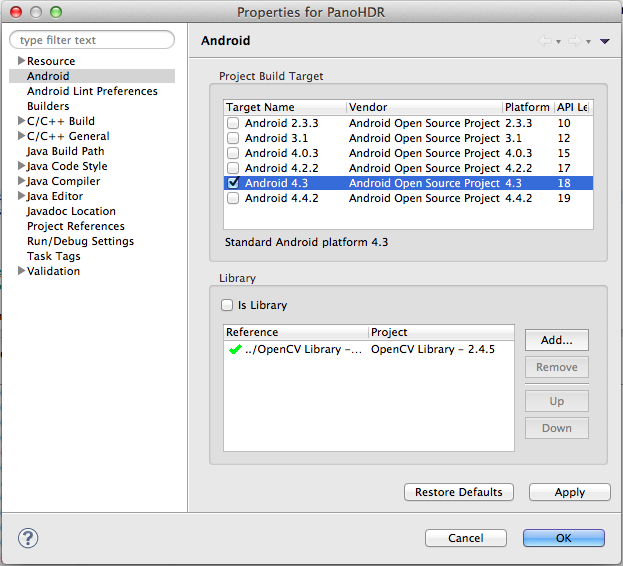Select the Android 4.4.2 target name text
The image size is (623, 566).
[x=282, y=198]
